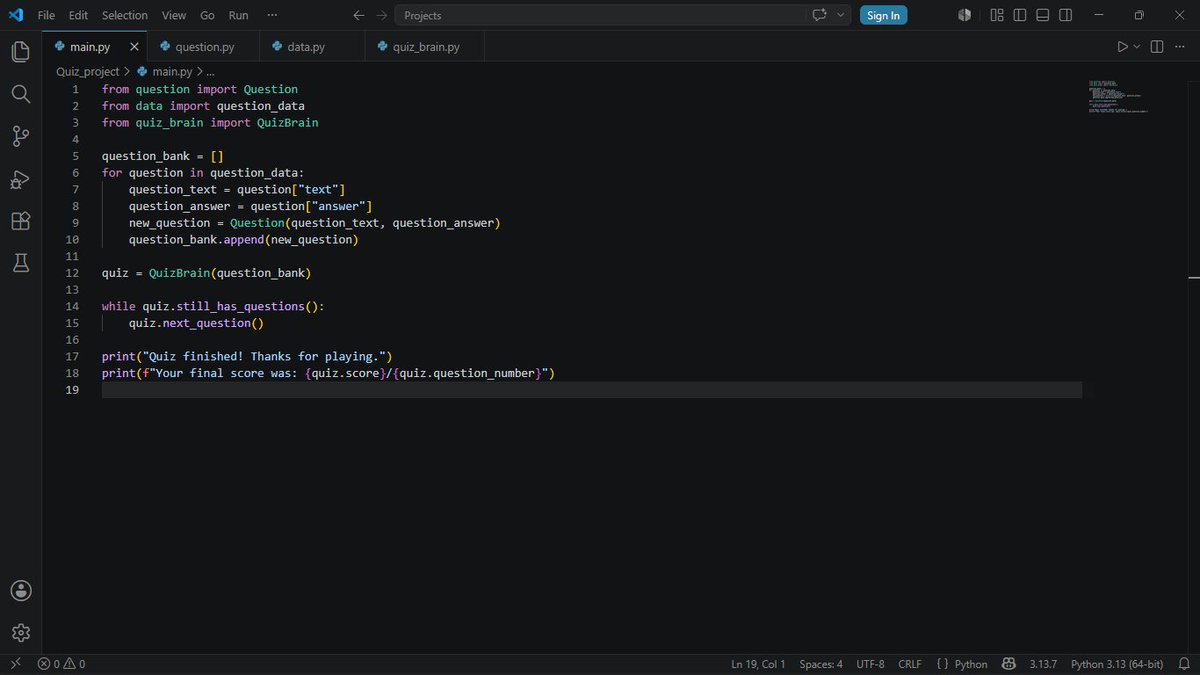This screenshot has width=1200, height=675.
Task: Go forward with the right arrow
Action: coord(382,15)
